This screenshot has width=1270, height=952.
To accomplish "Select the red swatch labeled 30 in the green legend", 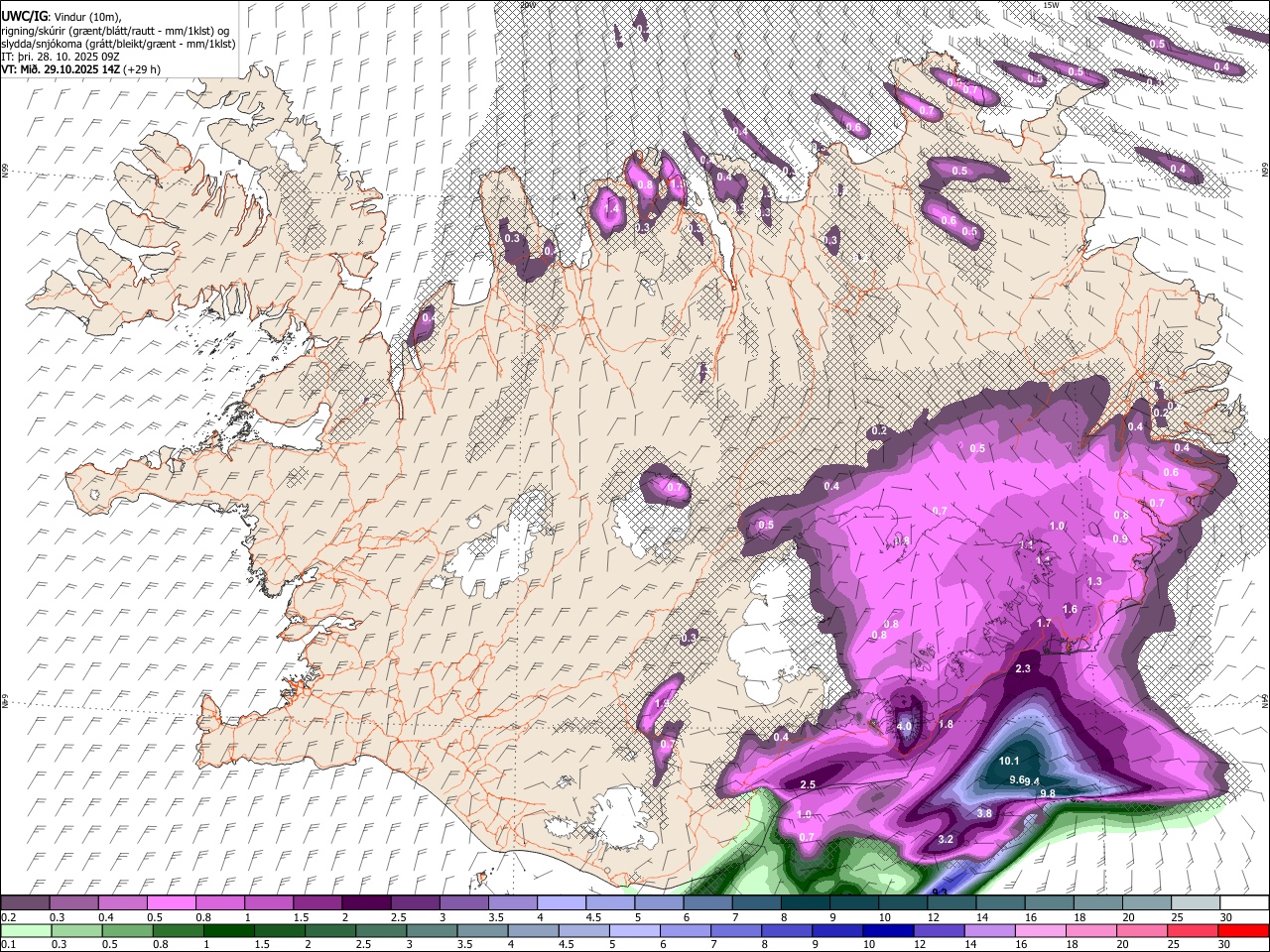I will click(1244, 931).
